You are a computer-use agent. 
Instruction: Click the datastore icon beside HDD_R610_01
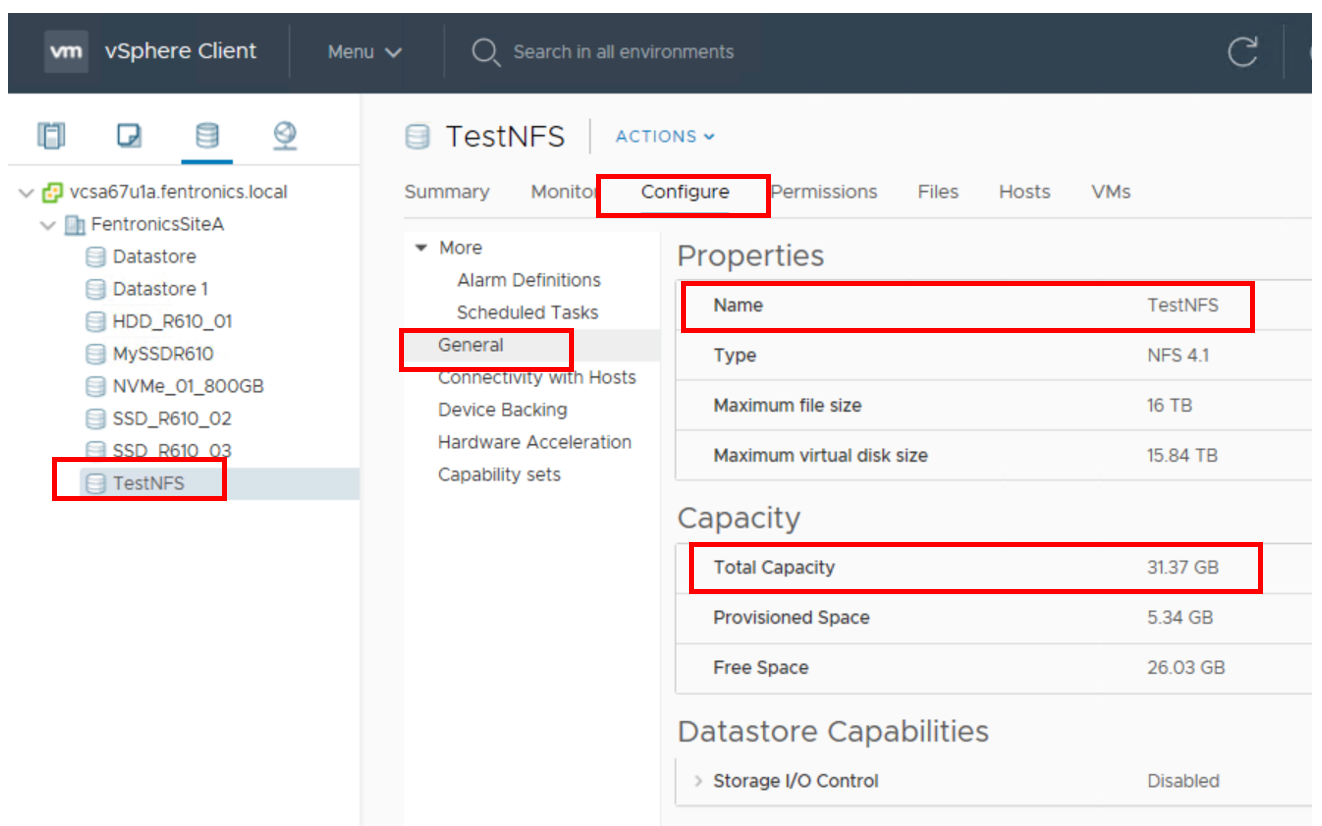click(x=96, y=321)
